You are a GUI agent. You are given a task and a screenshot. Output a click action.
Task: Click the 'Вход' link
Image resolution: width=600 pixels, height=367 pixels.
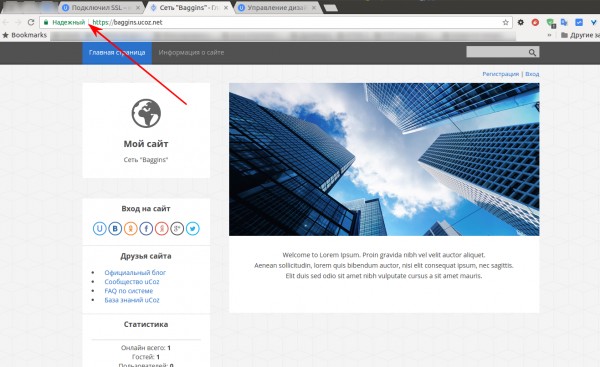tap(532, 74)
